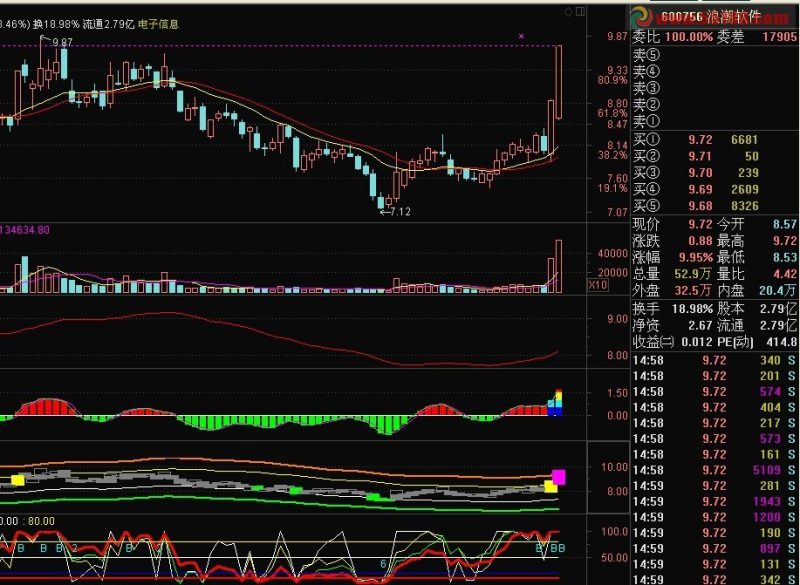
Task: Click the 600756 浪潮软件 stock title
Action: [711, 17]
